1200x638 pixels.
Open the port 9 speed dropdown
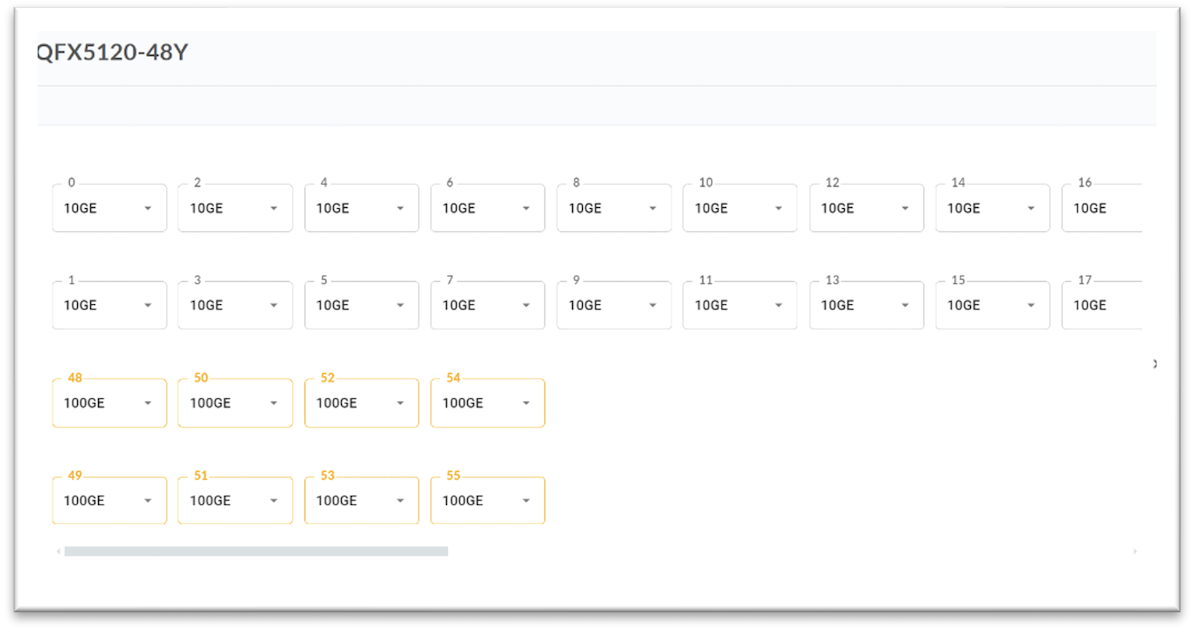pos(614,305)
